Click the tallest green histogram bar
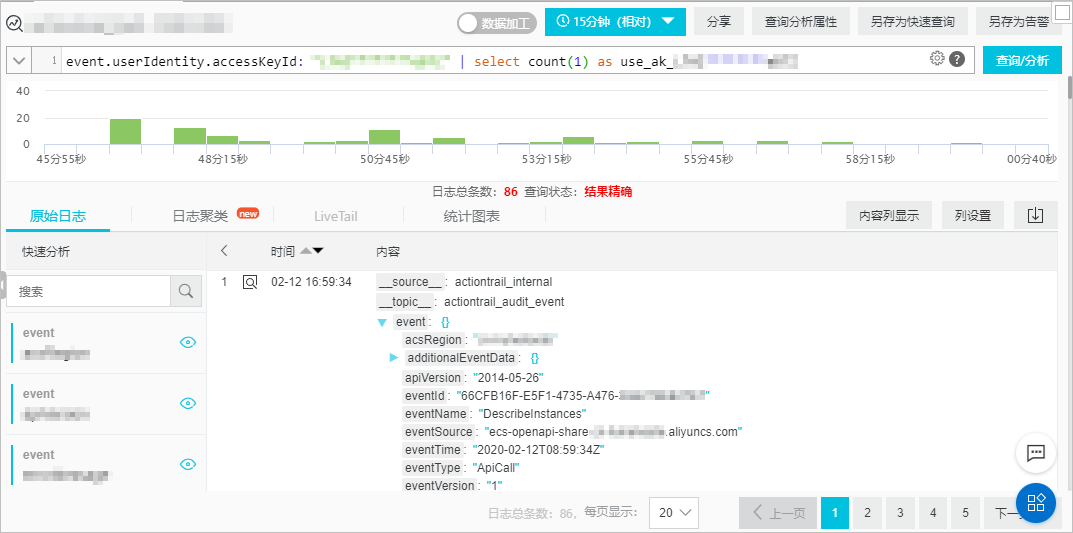This screenshot has width=1073, height=533. (126, 131)
